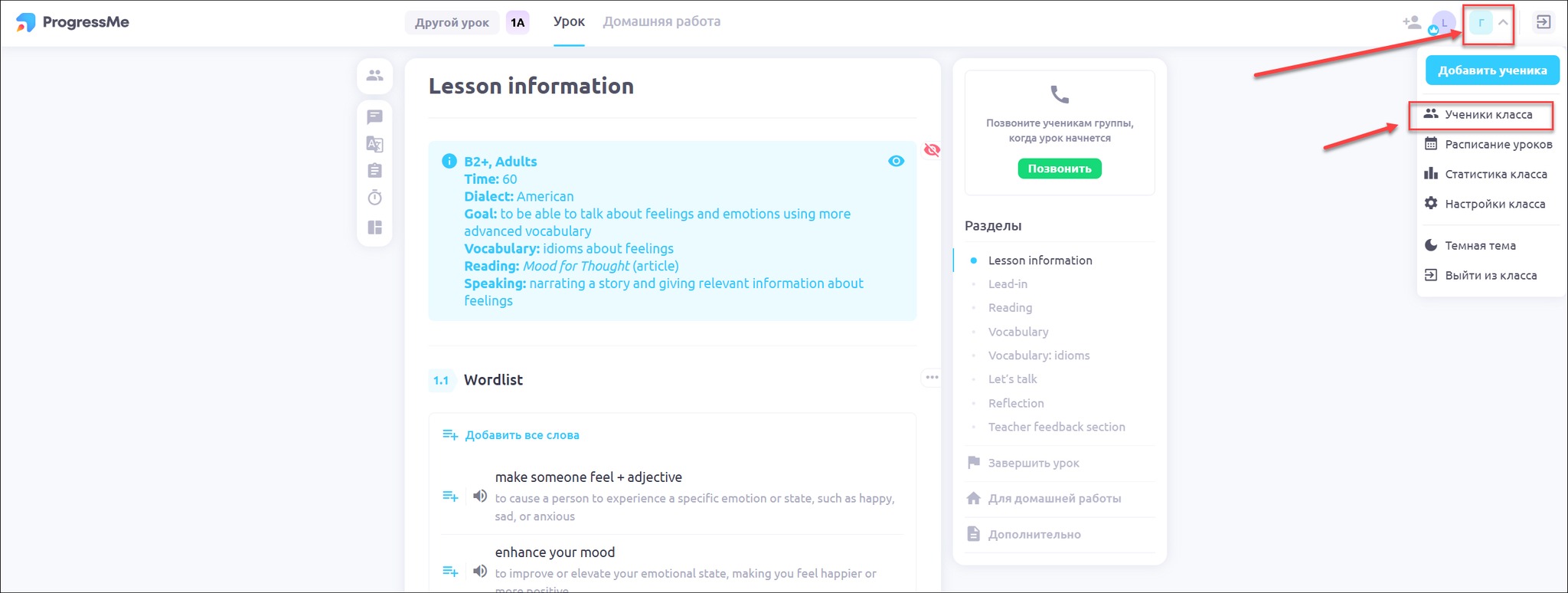Expand the 'Дополнительно' section
The height and width of the screenshot is (593, 1568).
point(1034,534)
